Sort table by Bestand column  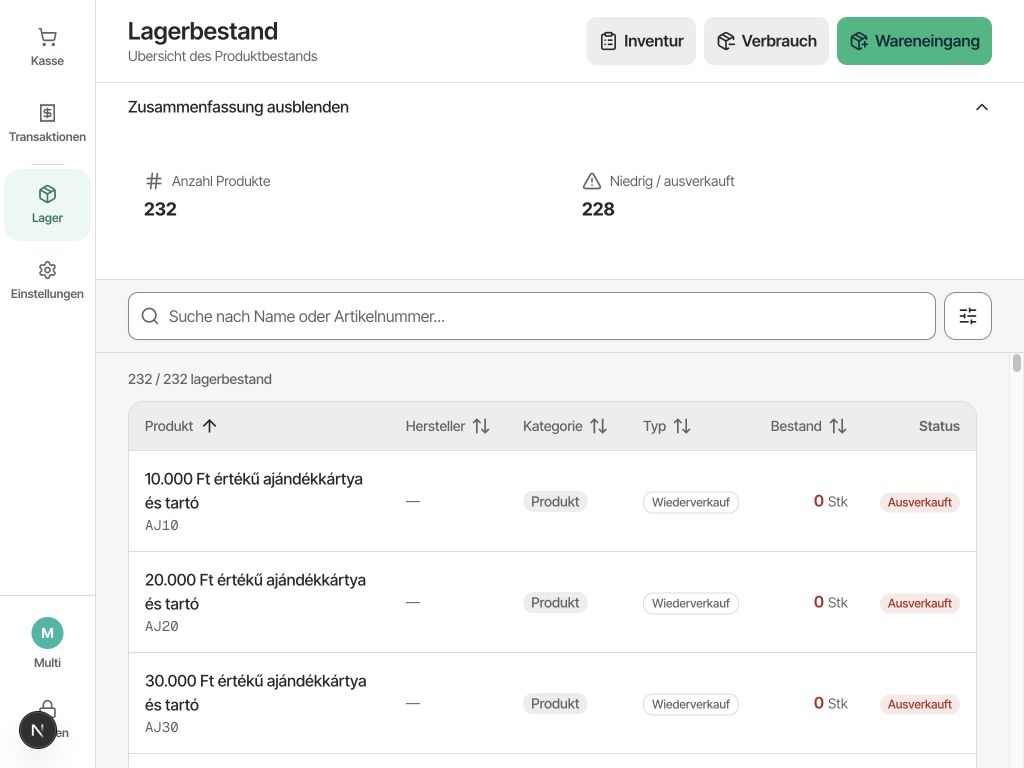point(808,426)
